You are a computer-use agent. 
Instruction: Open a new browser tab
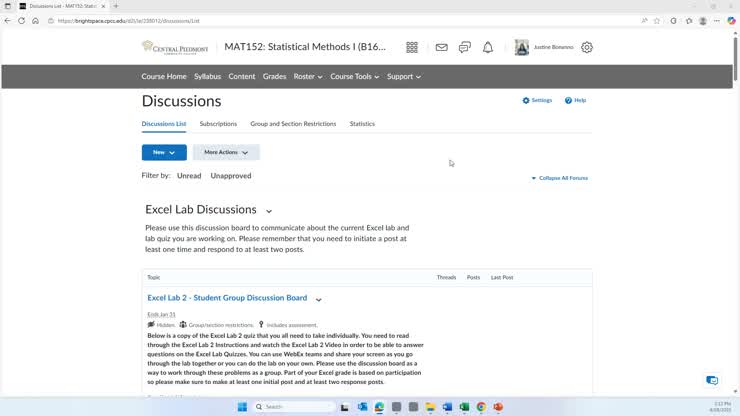coord(116,6)
